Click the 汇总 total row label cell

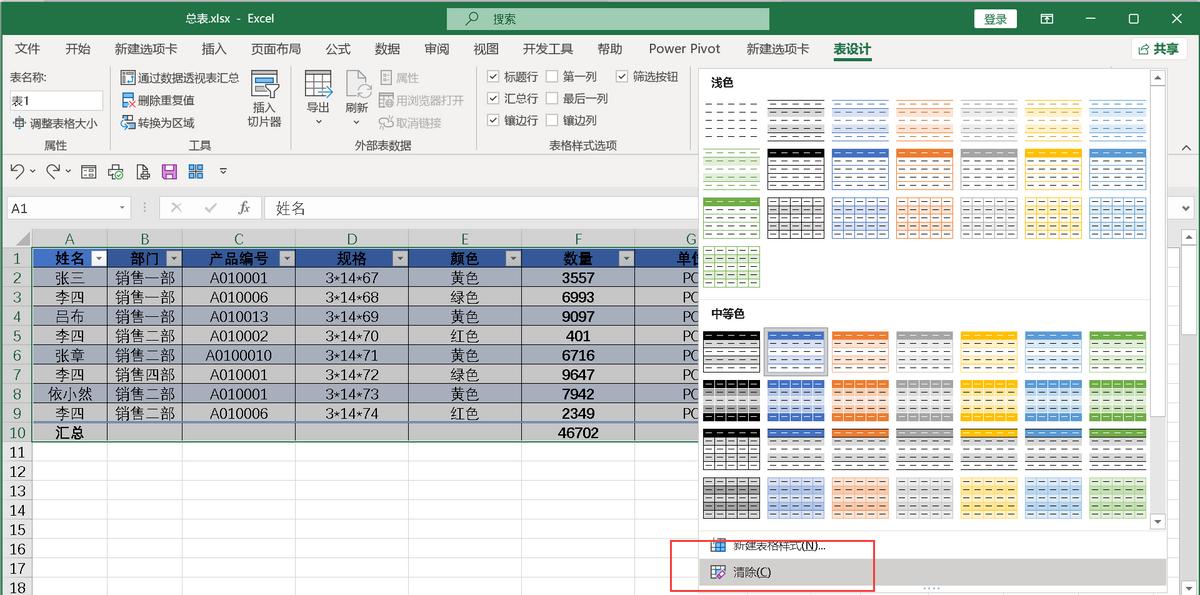point(70,432)
